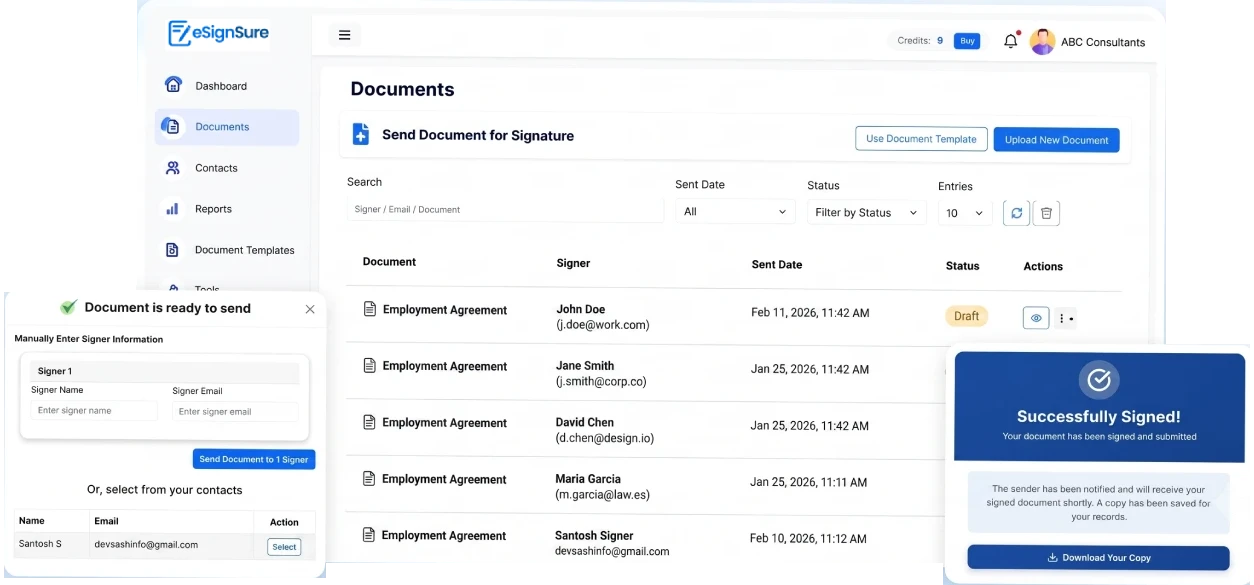1254x585 pixels.
Task: Click document icon in Santosh Signer row
Action: tap(368, 535)
